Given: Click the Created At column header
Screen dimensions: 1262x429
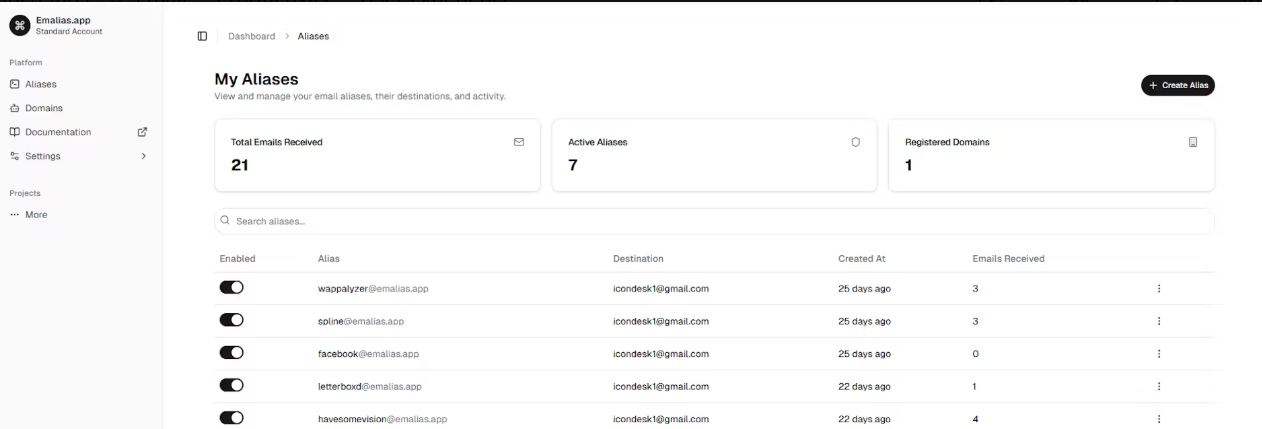Looking at the screenshot, I should [x=862, y=258].
